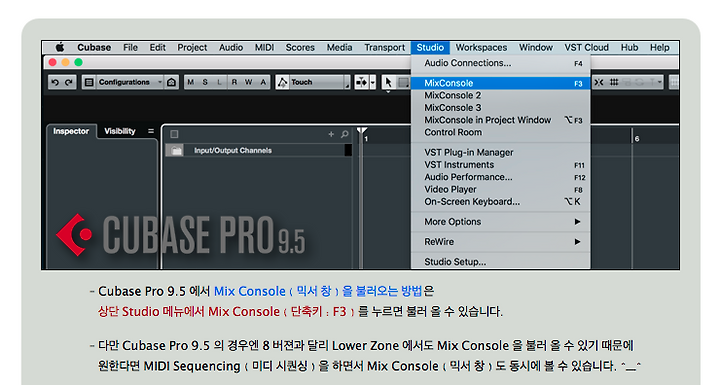Click the snap to zero crossing icon

coord(599,82)
